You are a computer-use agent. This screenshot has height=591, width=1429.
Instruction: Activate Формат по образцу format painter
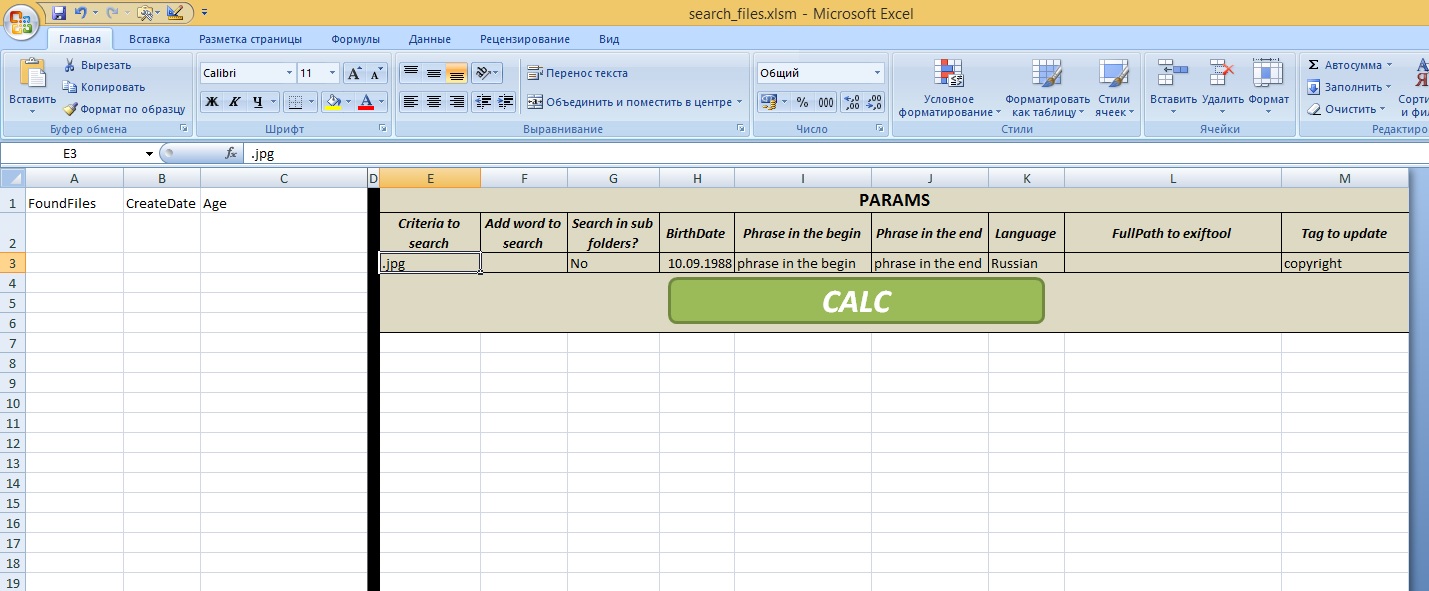pos(124,109)
